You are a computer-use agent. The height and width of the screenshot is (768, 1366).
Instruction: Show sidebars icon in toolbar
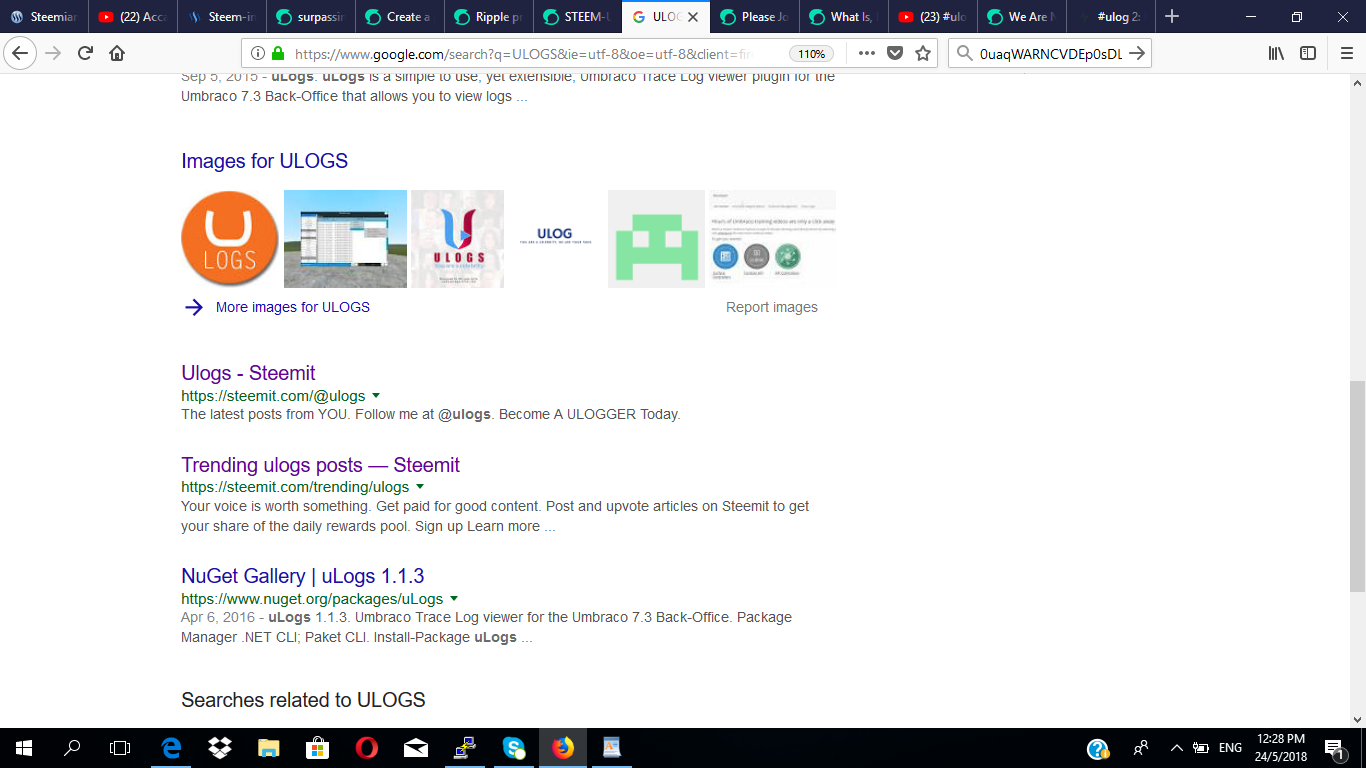(x=1308, y=53)
